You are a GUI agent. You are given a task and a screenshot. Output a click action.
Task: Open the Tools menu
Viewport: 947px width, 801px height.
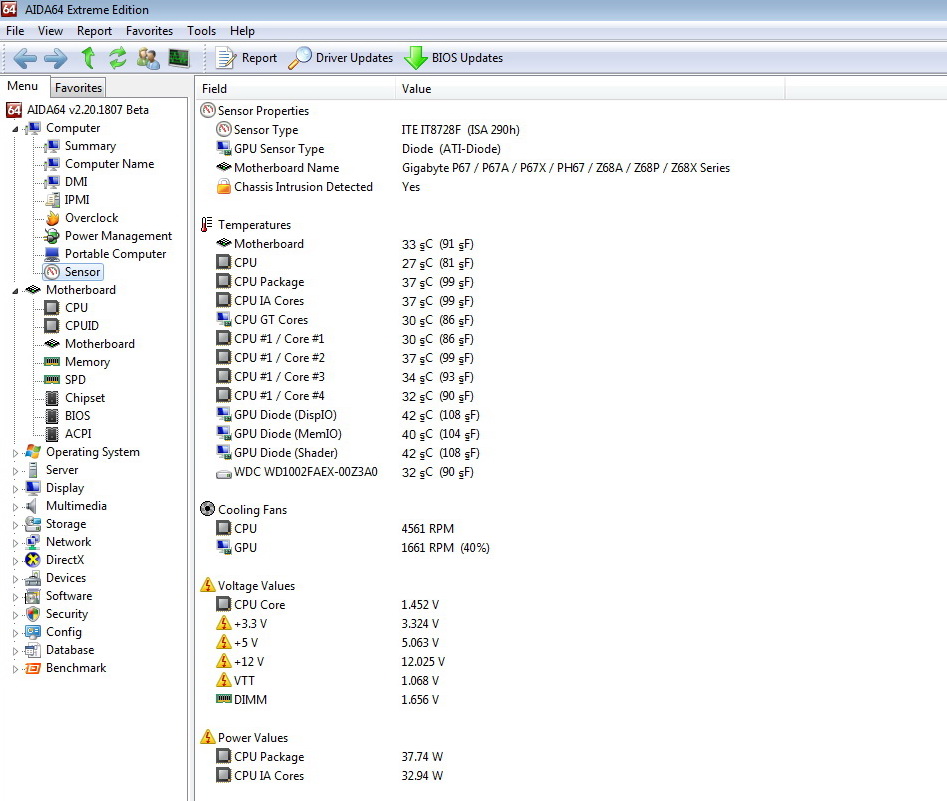pyautogui.click(x=201, y=31)
